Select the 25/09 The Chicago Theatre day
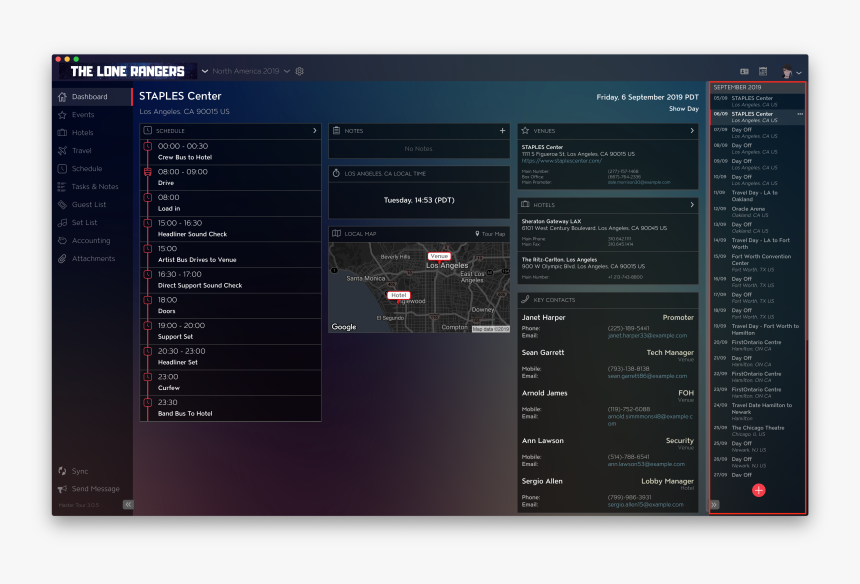The width and height of the screenshot is (860, 584). [x=757, y=430]
